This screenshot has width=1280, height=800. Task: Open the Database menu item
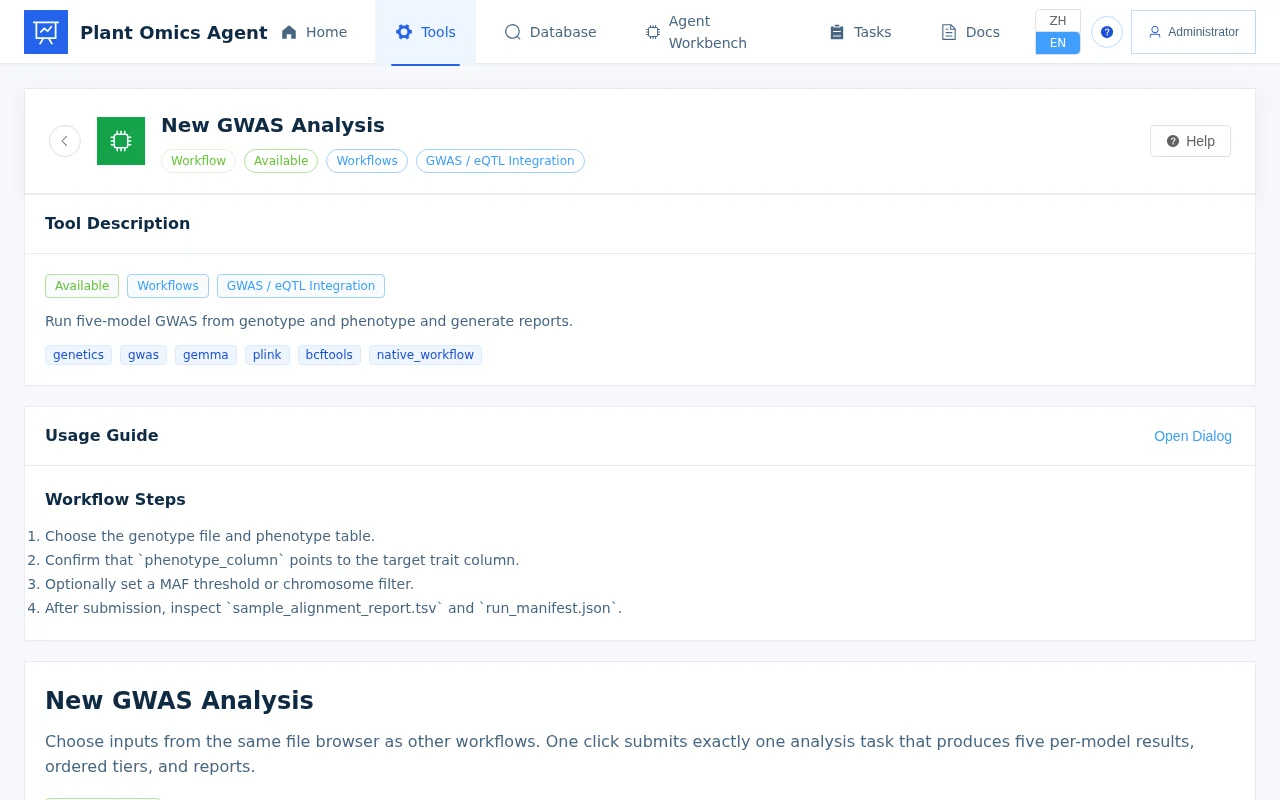click(551, 32)
